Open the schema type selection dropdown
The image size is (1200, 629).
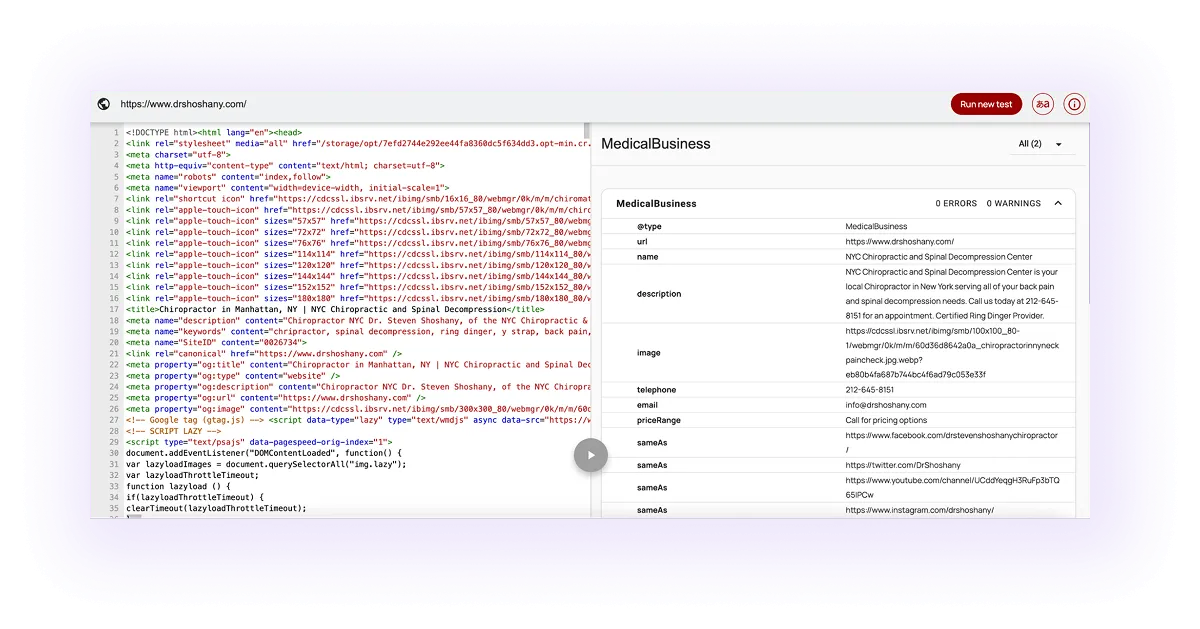(1038, 143)
